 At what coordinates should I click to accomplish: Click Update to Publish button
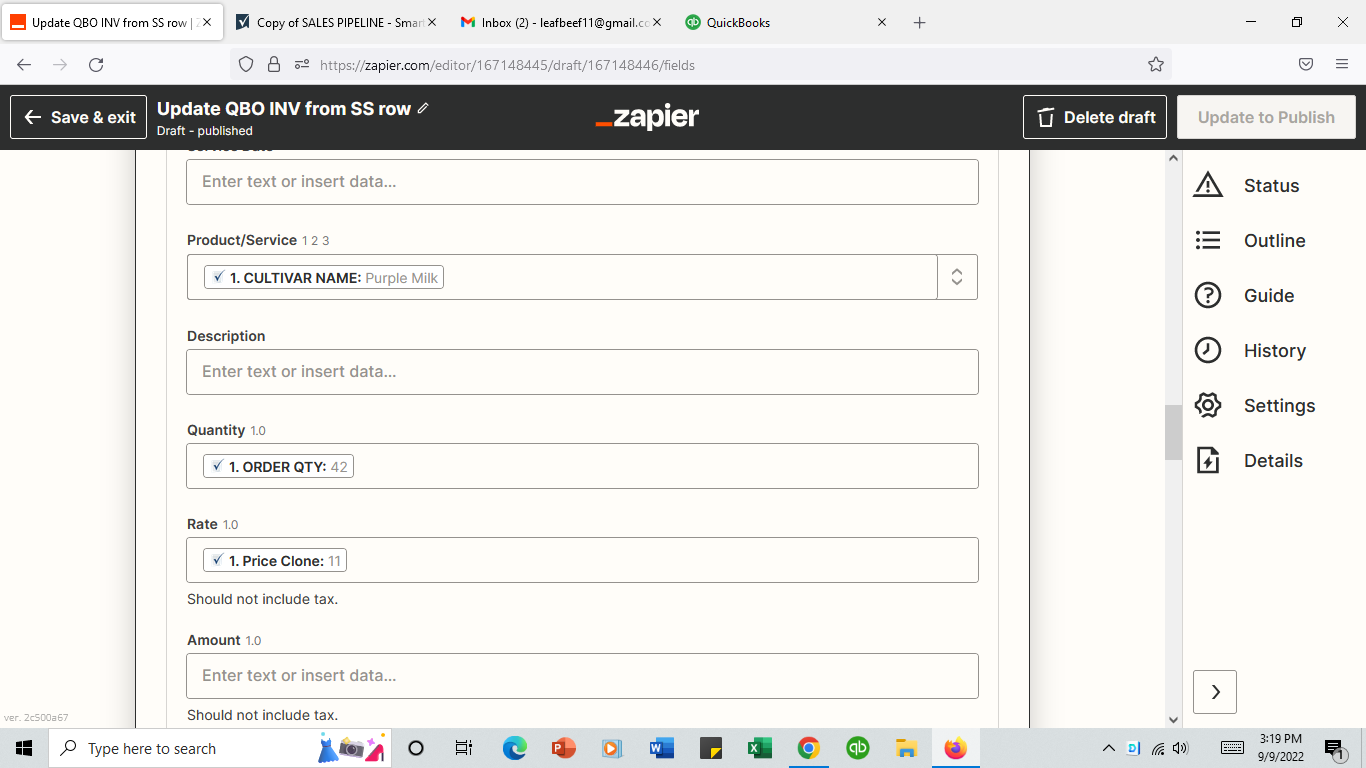pos(1266,117)
